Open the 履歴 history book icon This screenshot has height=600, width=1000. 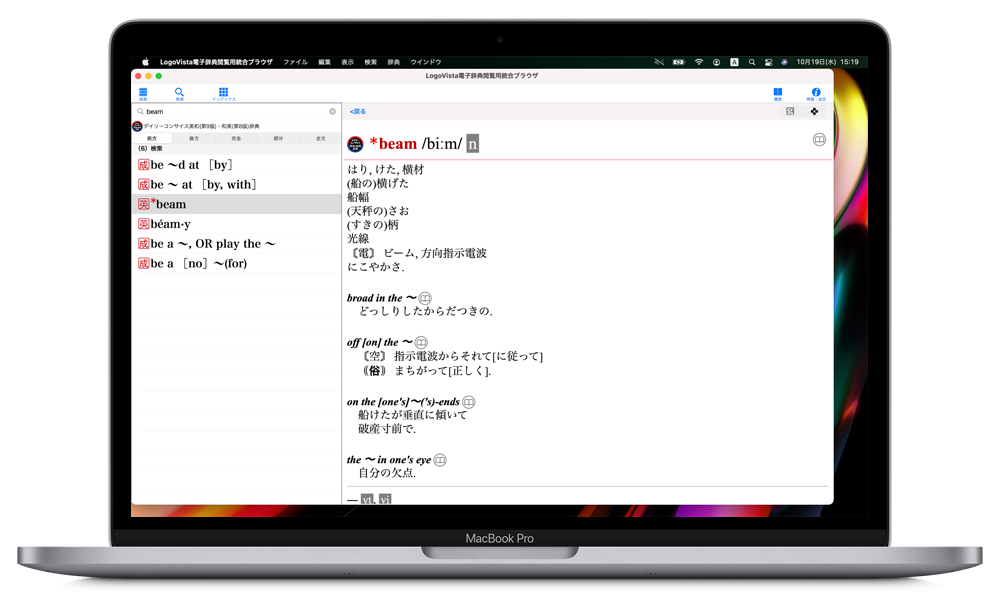pos(777,94)
